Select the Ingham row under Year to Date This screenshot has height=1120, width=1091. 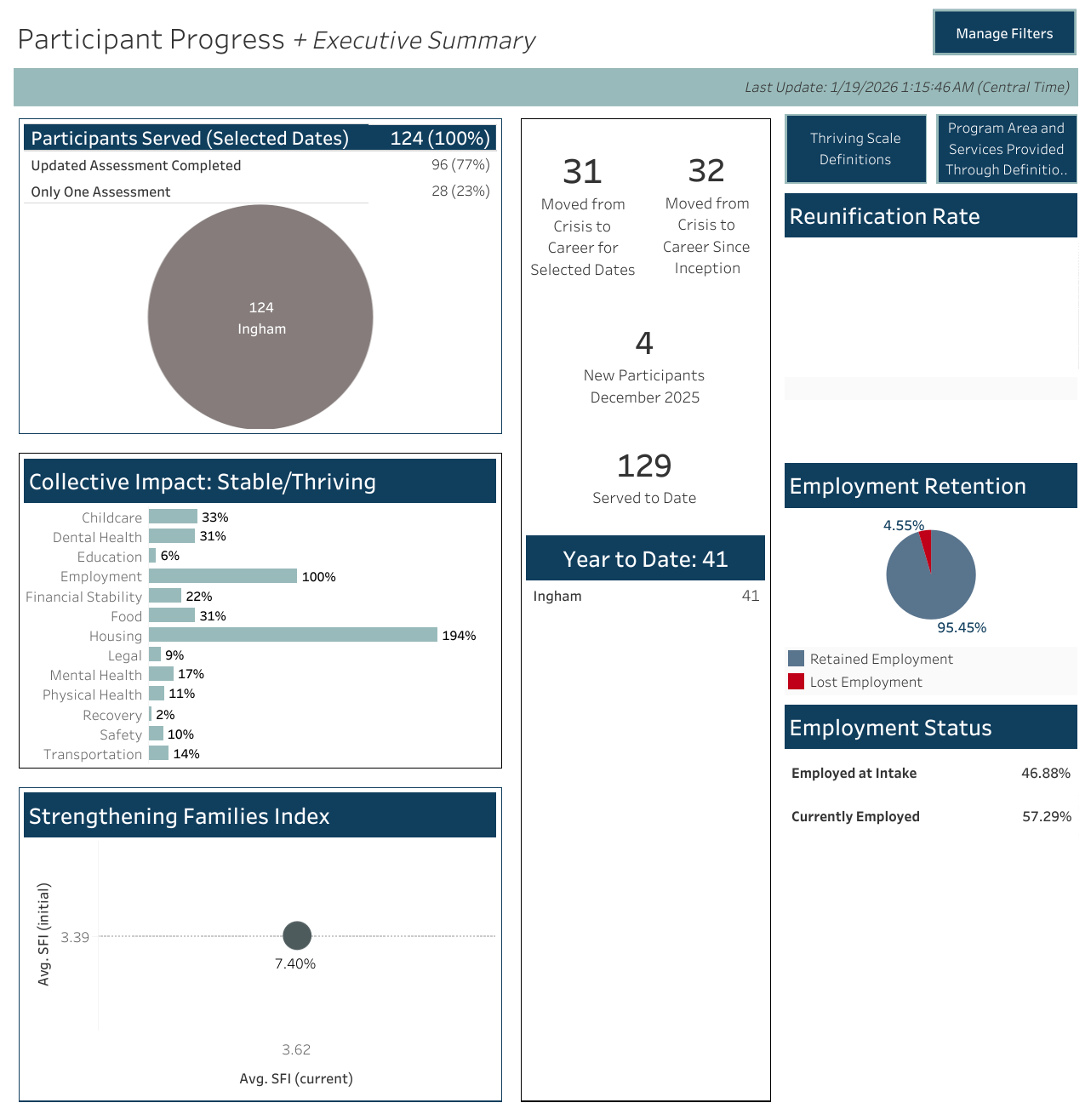coord(644,596)
